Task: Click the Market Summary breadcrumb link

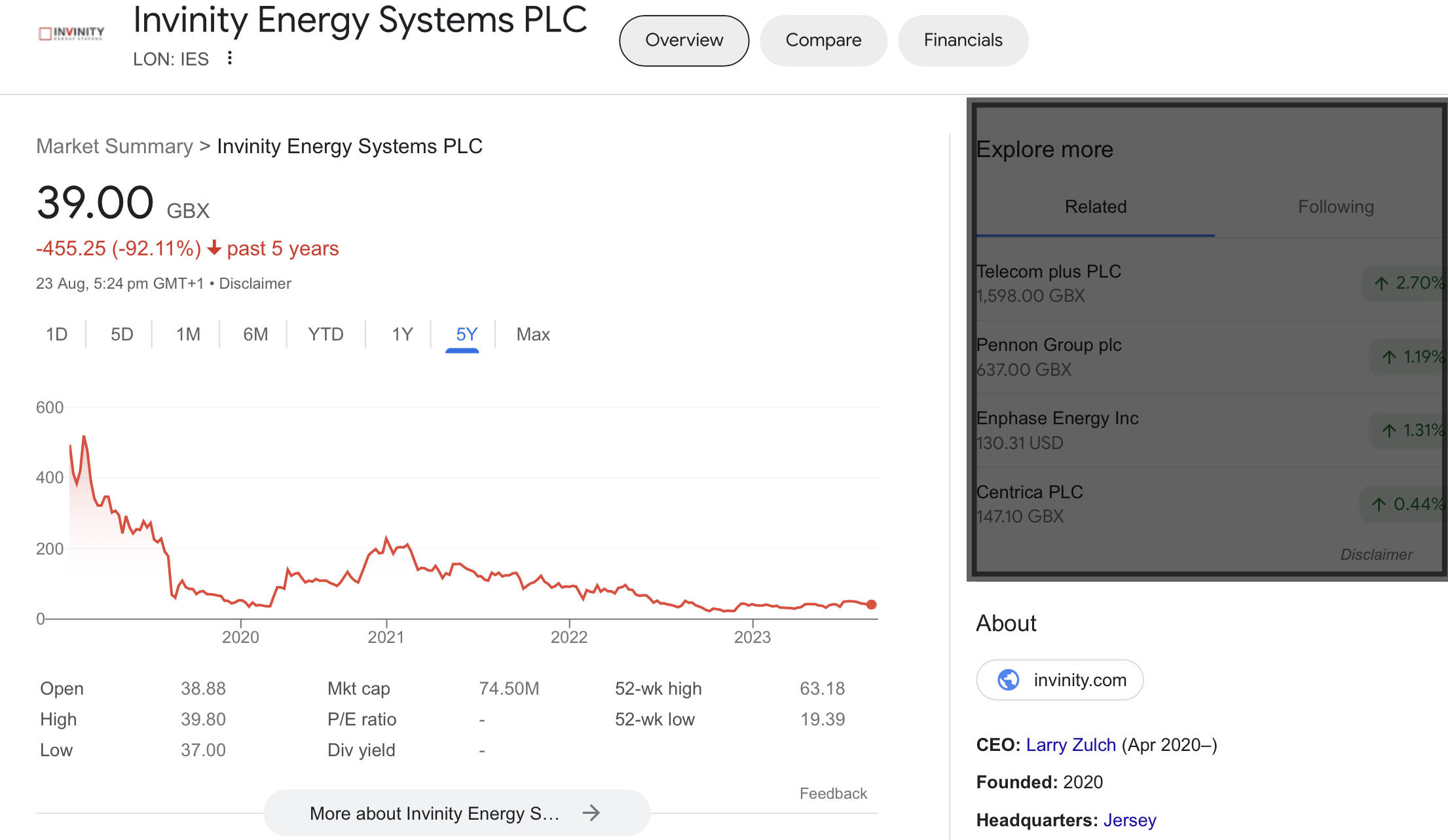Action: [115, 146]
